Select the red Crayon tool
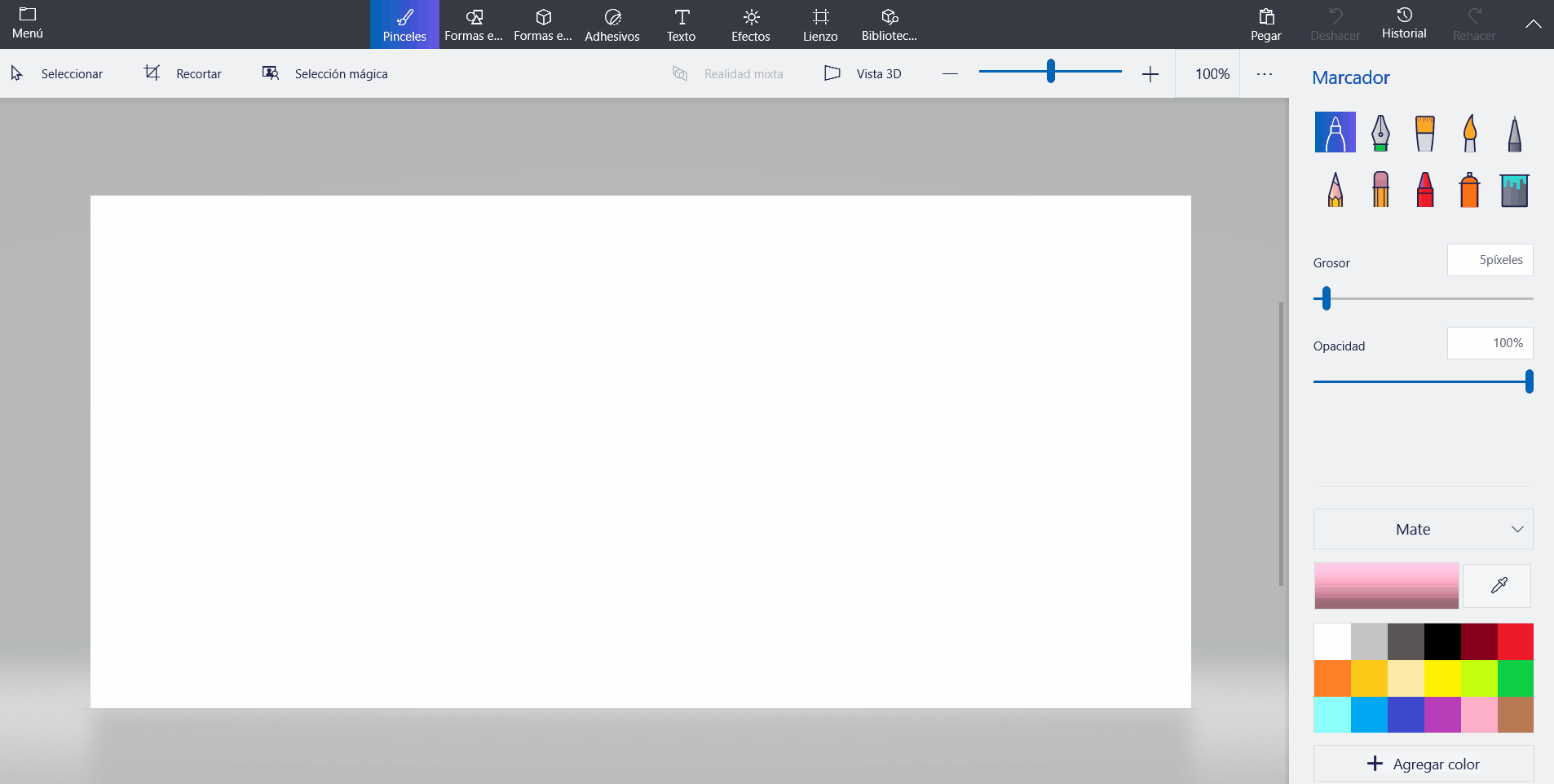1554x784 pixels. (1424, 189)
